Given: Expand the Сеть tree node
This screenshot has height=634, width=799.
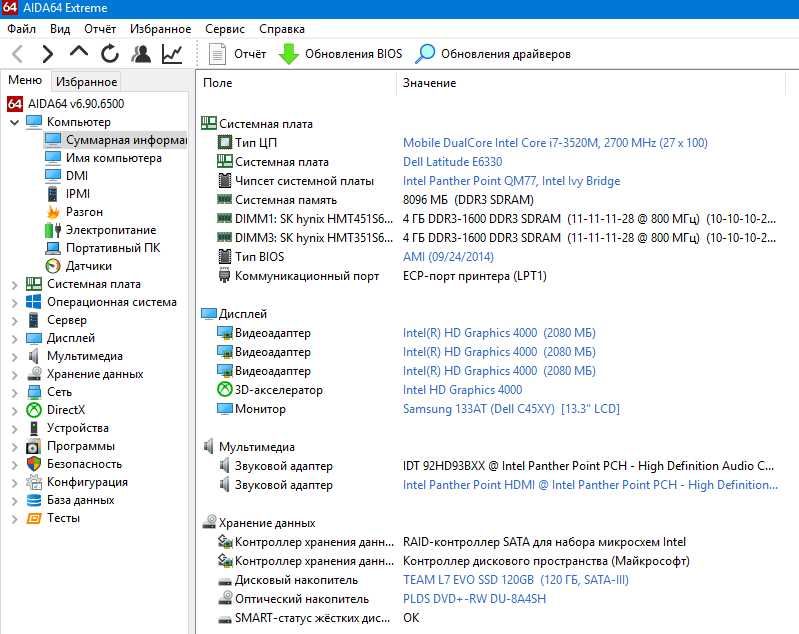Looking at the screenshot, I should pyautogui.click(x=14, y=393).
